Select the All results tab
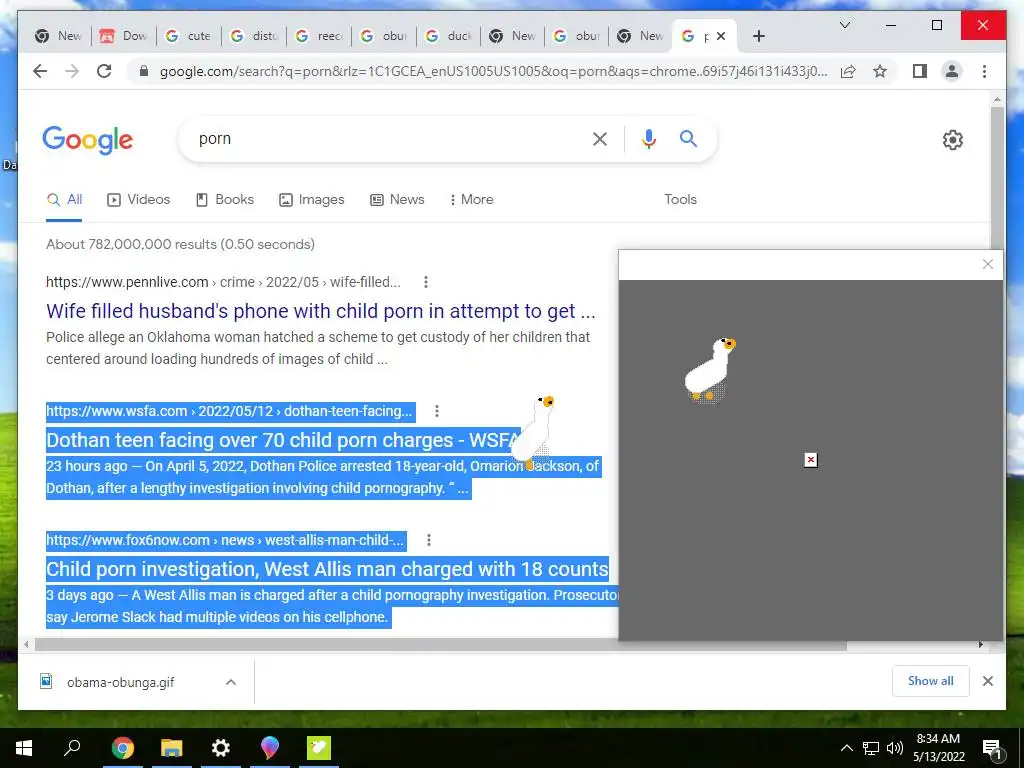The image size is (1024, 768). pyautogui.click(x=64, y=199)
